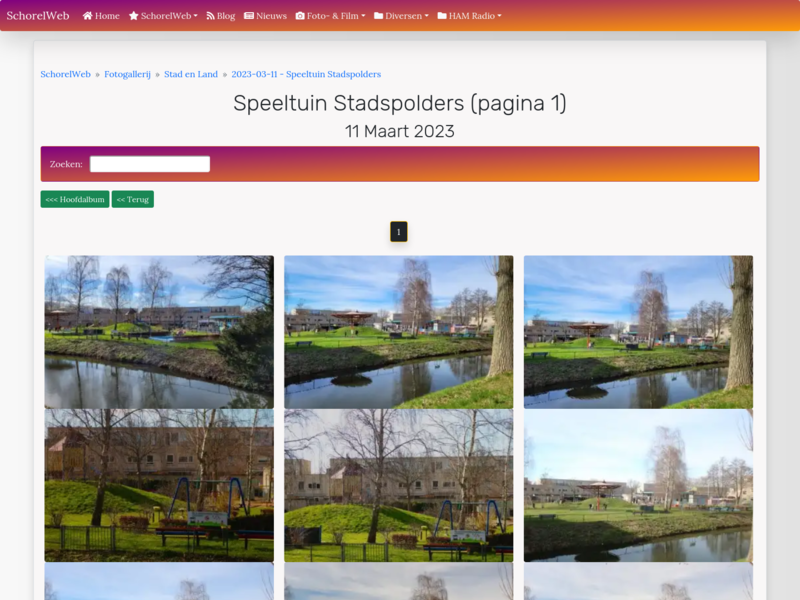Open first-row middle photo with red pavilion
Image resolution: width=800 pixels, height=600 pixels.
(x=398, y=332)
